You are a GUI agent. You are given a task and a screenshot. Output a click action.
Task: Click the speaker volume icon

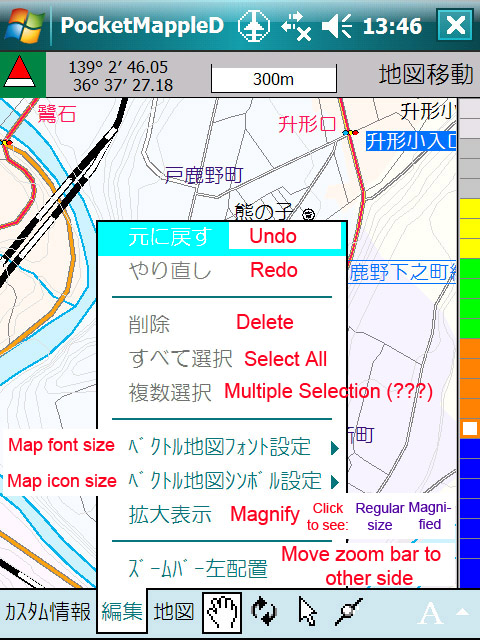click(337, 26)
